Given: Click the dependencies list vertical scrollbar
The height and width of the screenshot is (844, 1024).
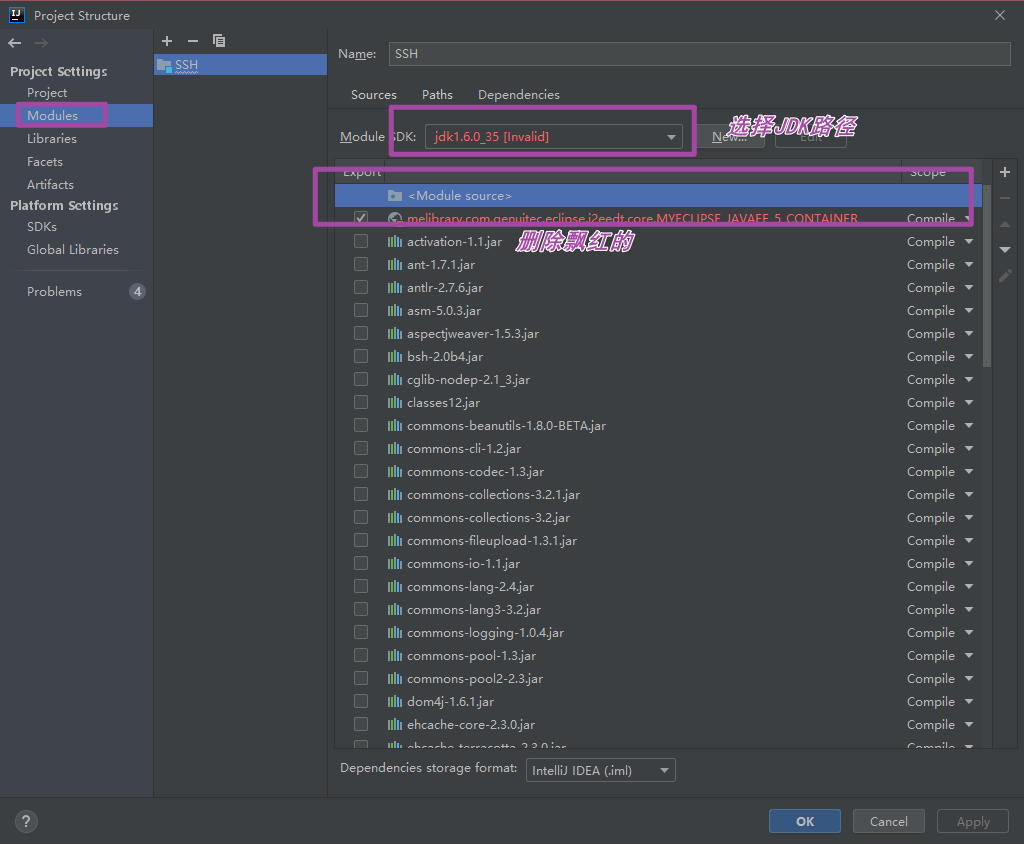Looking at the screenshot, I should pos(987,274).
